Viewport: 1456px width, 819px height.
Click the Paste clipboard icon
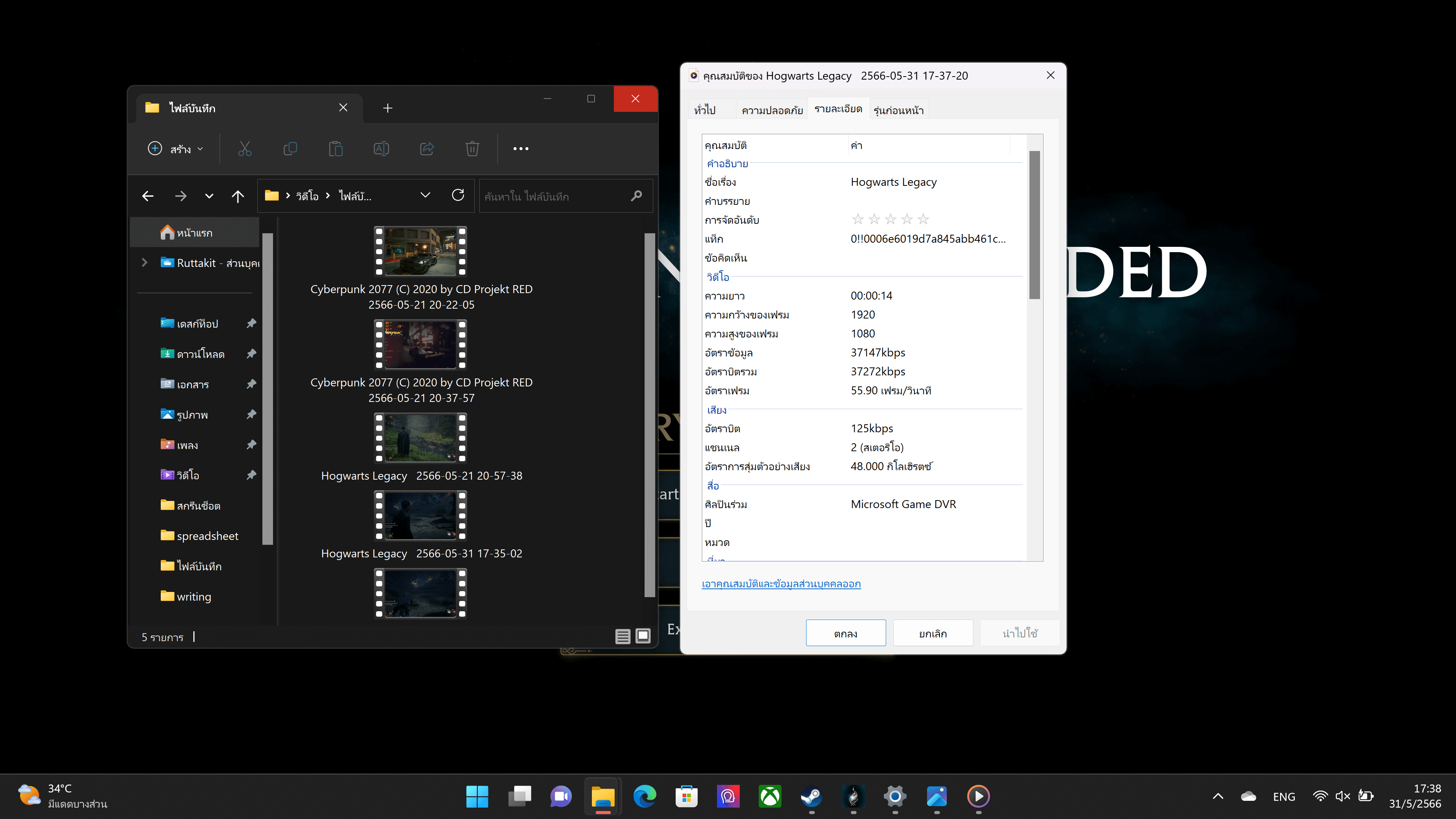(x=336, y=149)
